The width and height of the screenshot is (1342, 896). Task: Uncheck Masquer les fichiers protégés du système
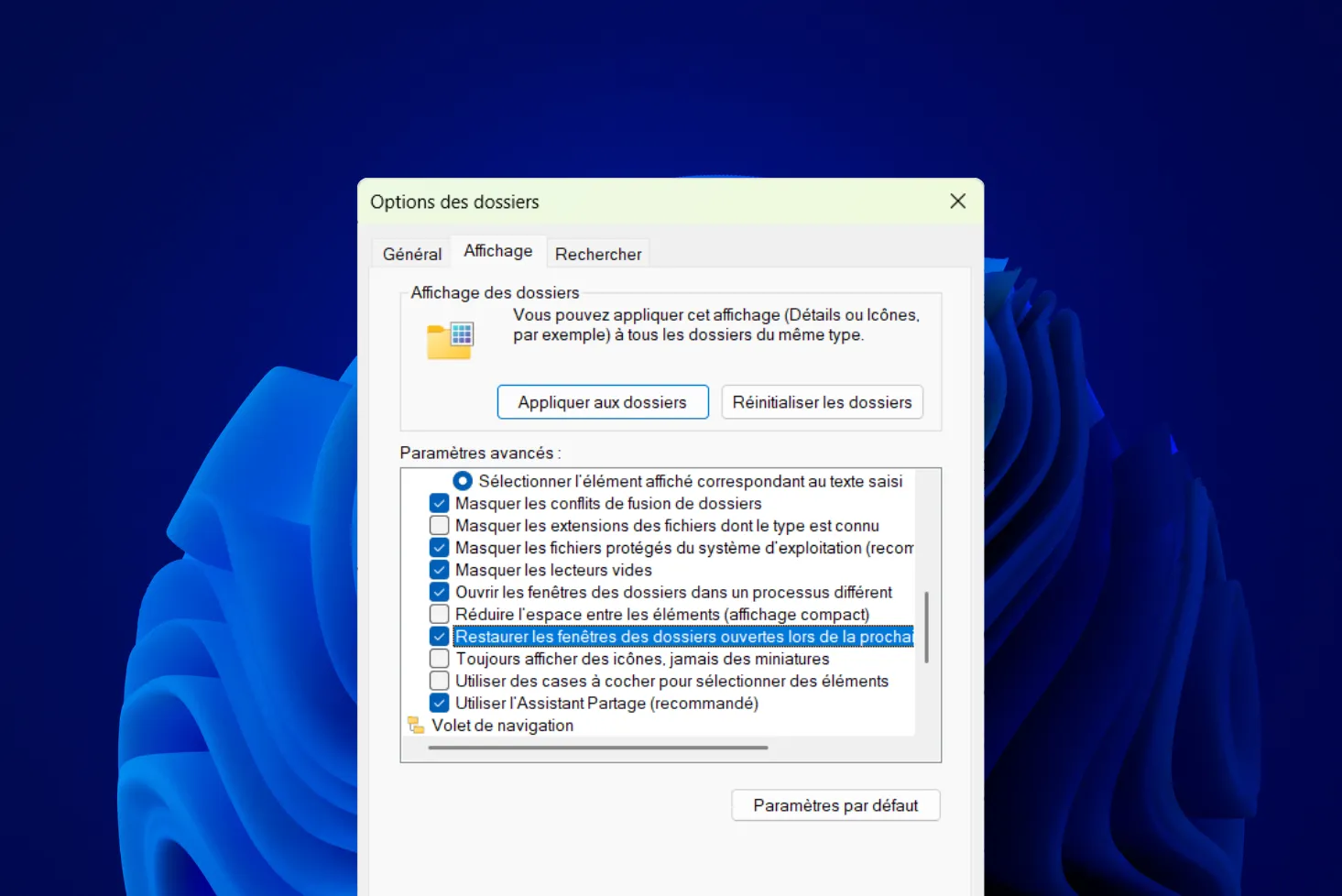(440, 548)
